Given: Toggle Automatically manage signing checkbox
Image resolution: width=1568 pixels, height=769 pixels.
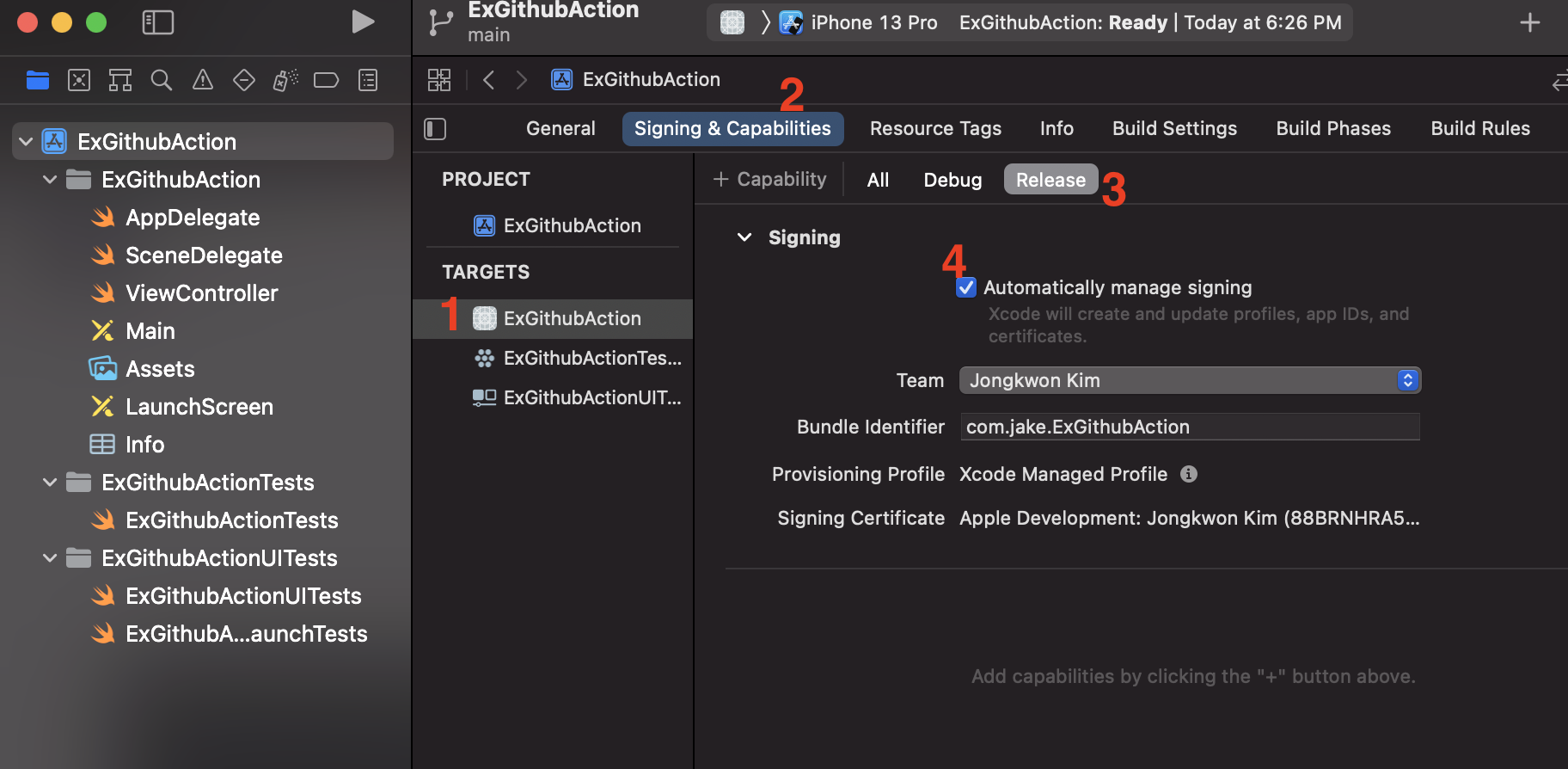Looking at the screenshot, I should (966, 287).
